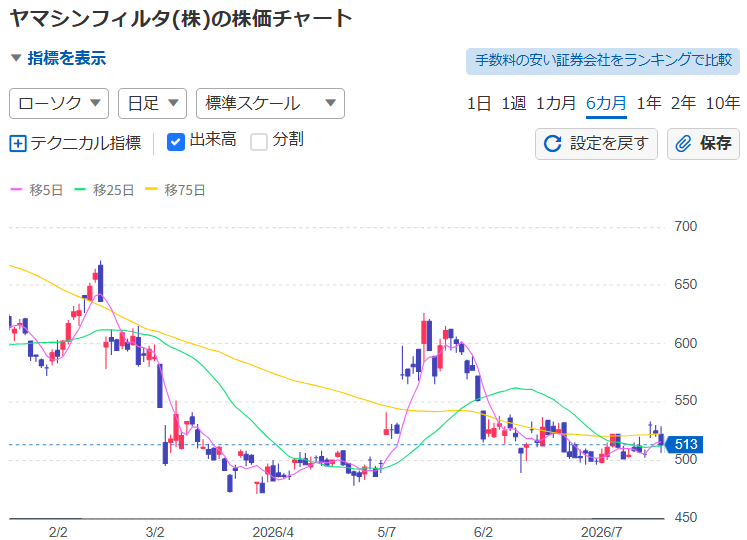Click the 600 price axis label
Viewport: 747px width, 540px height.
[686, 343]
